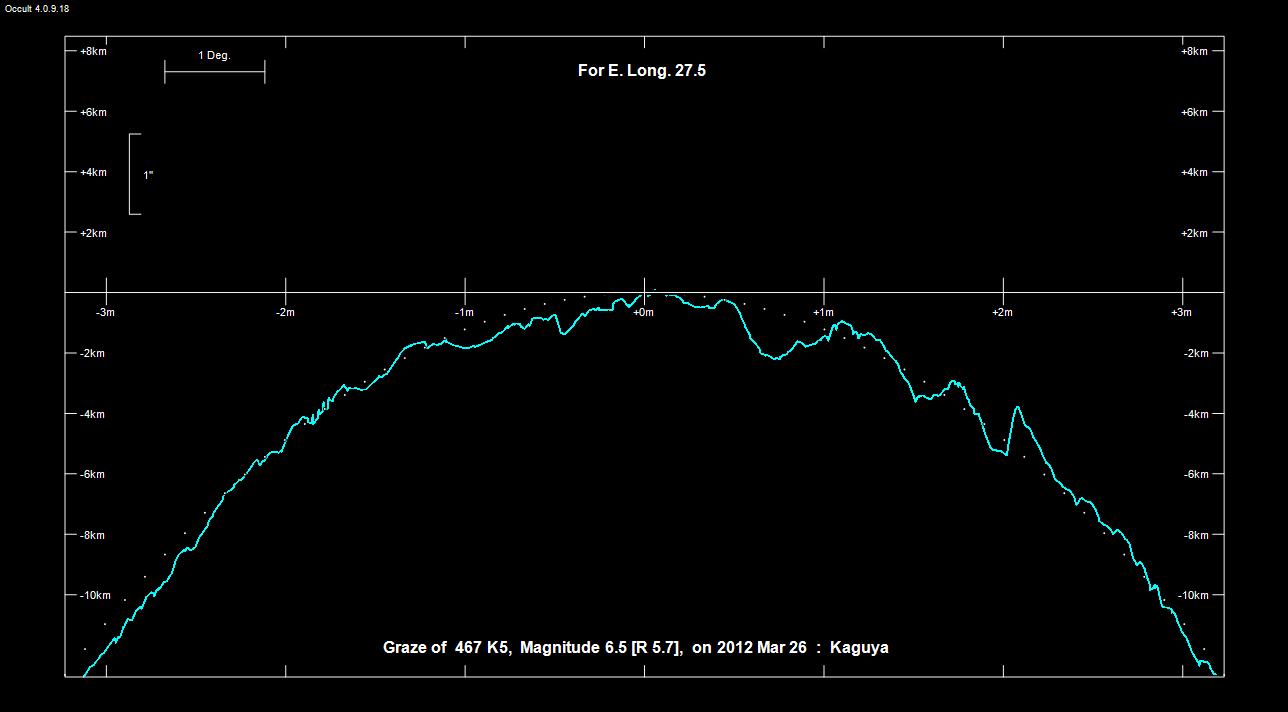This screenshot has height=712, width=1288.
Task: Click the +2km label on right axis
Action: (x=1195, y=233)
